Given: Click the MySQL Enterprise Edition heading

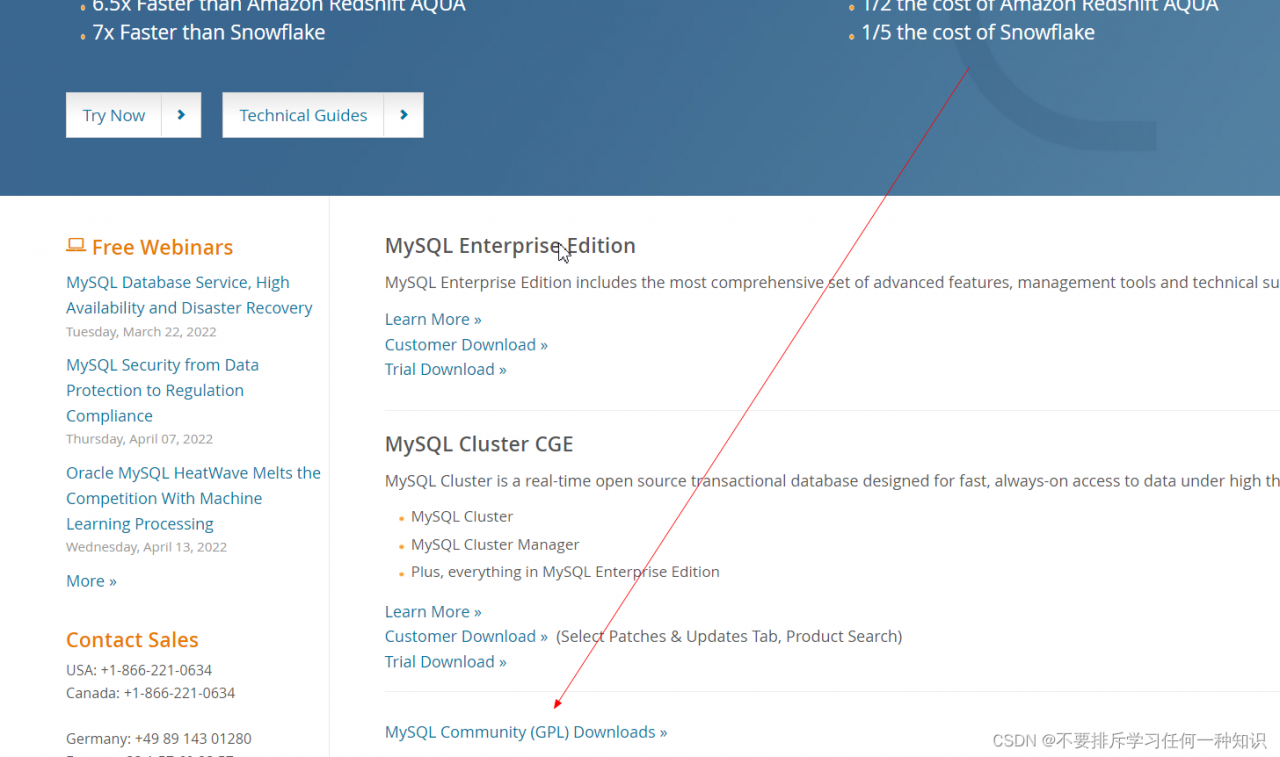Looking at the screenshot, I should pos(510,245).
